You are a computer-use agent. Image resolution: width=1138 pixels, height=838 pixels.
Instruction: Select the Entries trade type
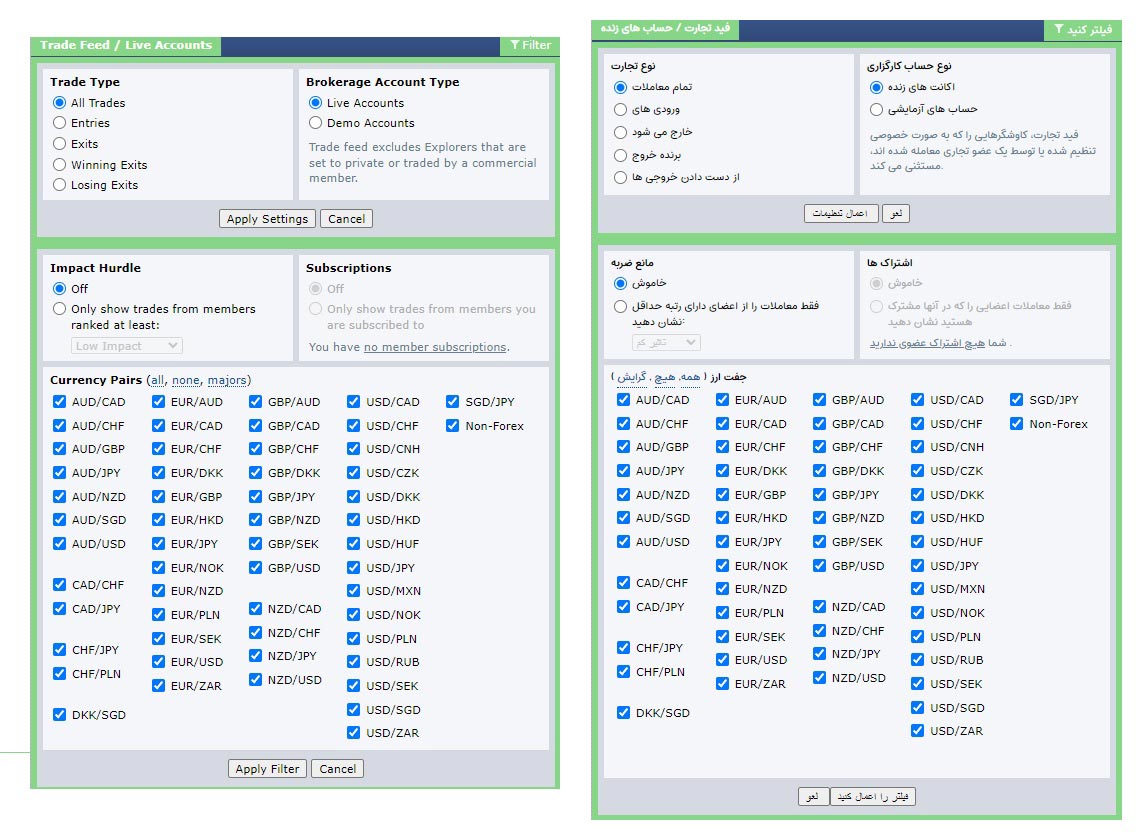(60, 123)
